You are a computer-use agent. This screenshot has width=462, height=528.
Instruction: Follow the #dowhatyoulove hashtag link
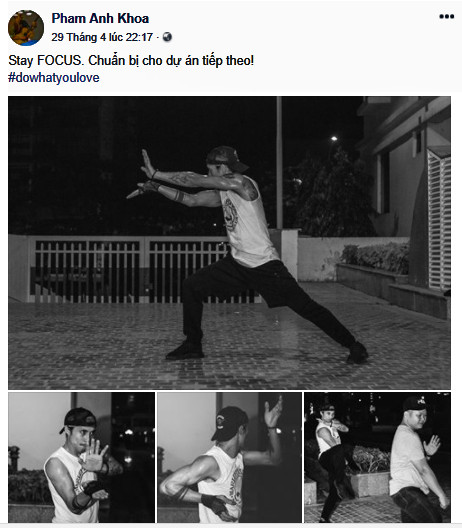pyautogui.click(x=54, y=78)
